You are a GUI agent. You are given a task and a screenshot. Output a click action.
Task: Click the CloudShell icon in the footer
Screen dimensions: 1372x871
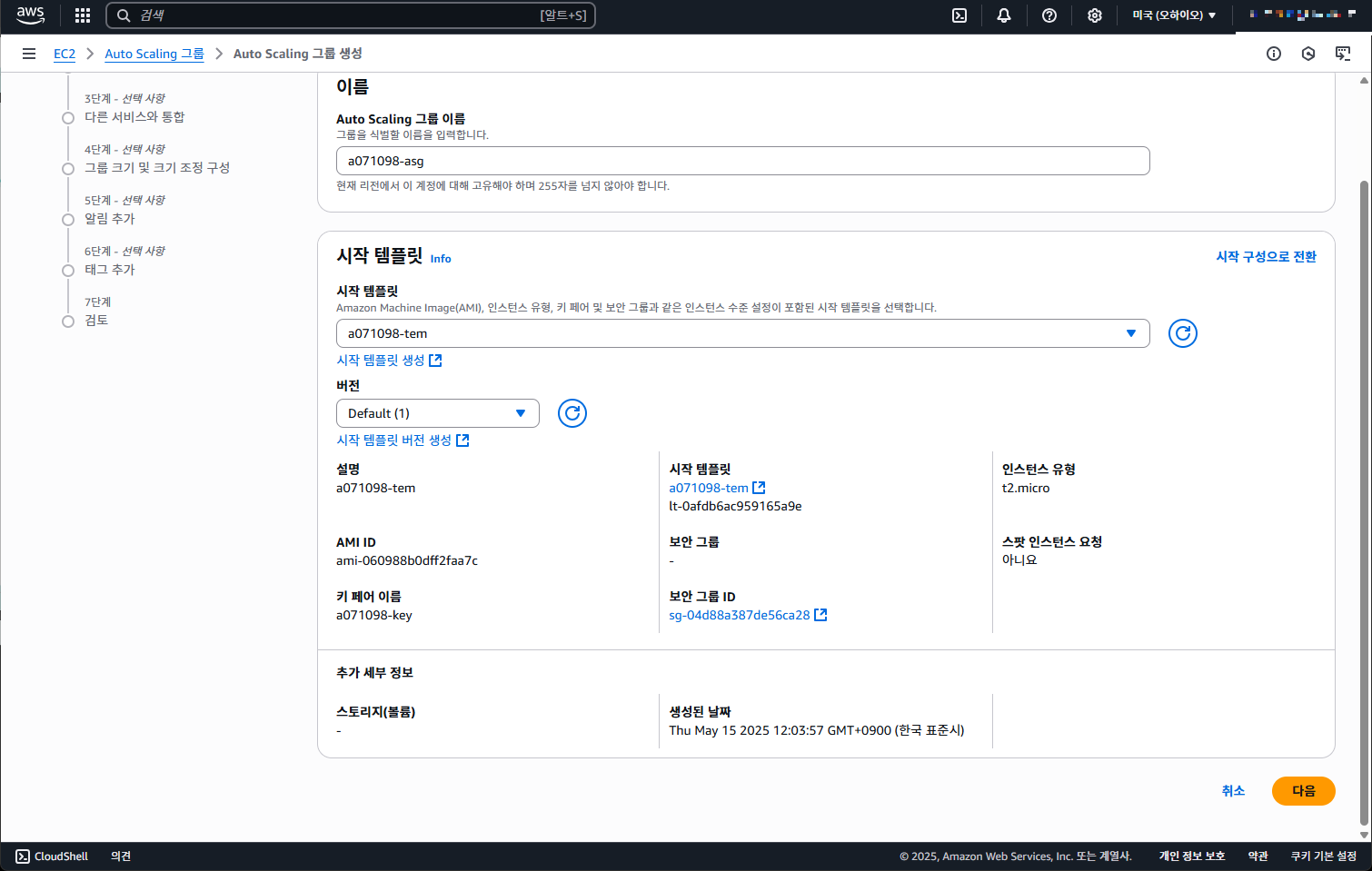pyautogui.click(x=23, y=856)
